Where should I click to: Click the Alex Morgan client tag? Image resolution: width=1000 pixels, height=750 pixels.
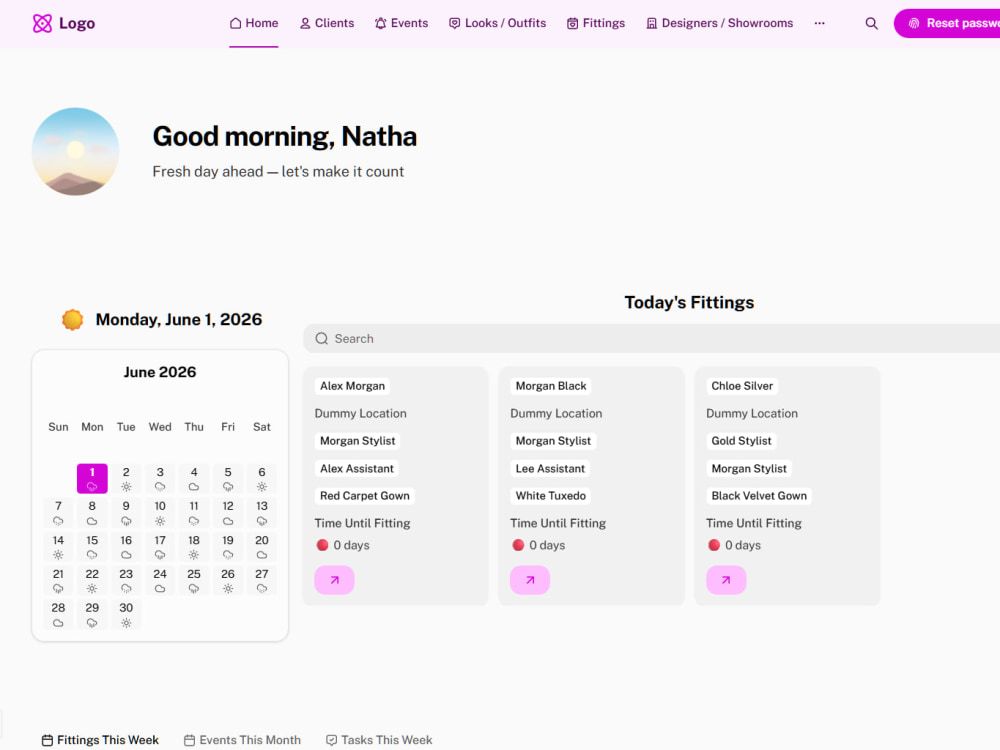coord(352,386)
